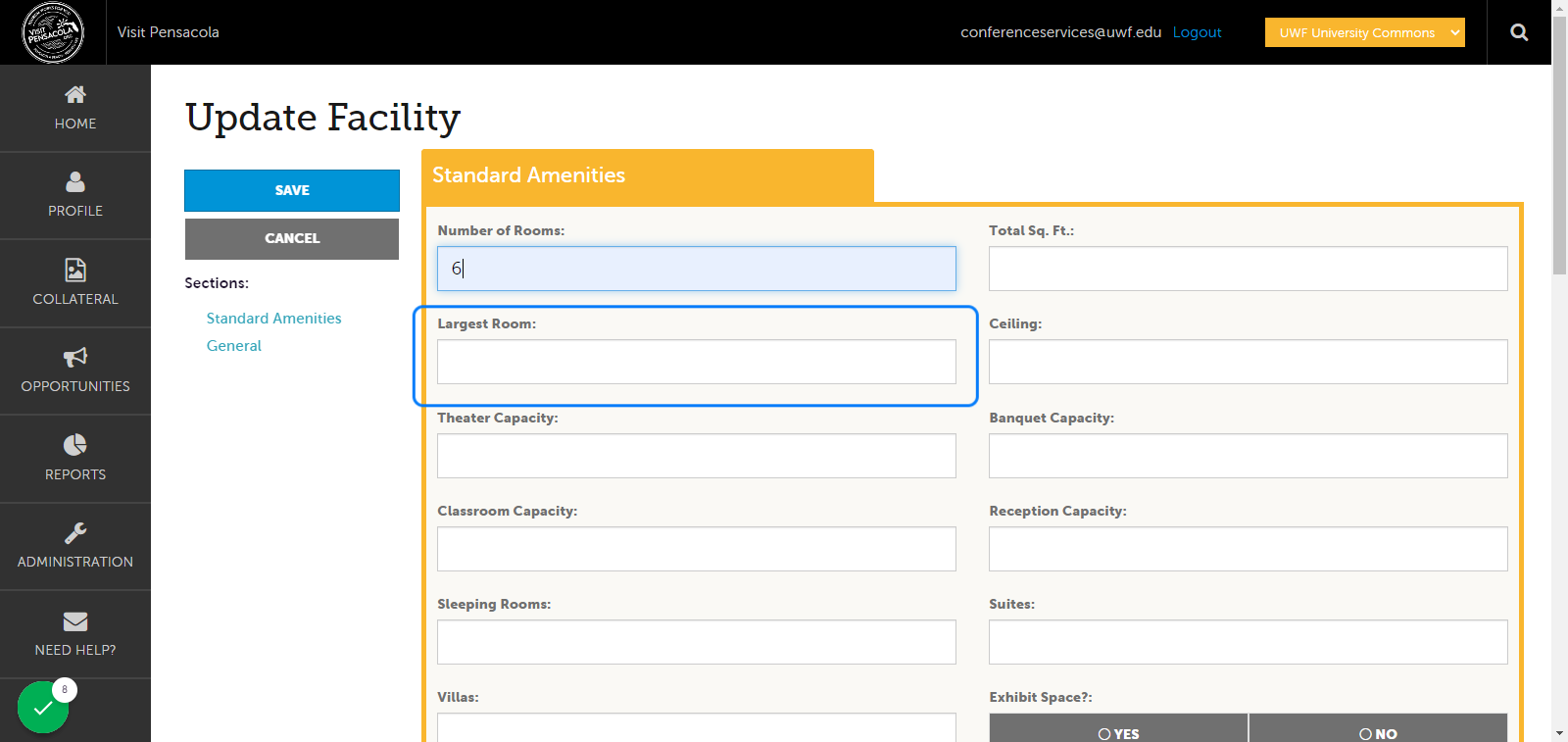Viewport: 1568px width, 742px height.
Task: Go to Profile in the sidebar
Action: point(75,195)
